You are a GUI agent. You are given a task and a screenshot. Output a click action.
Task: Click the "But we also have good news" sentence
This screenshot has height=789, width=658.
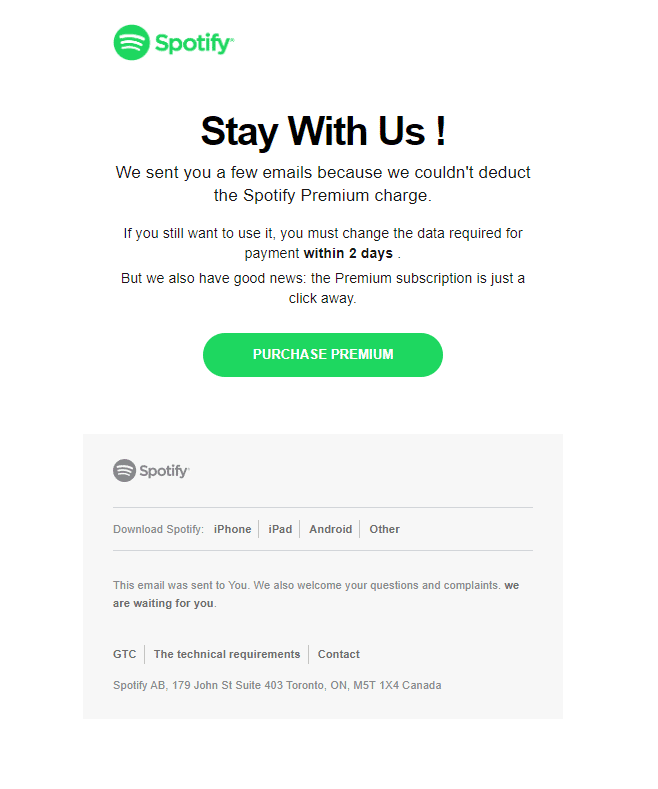323,287
